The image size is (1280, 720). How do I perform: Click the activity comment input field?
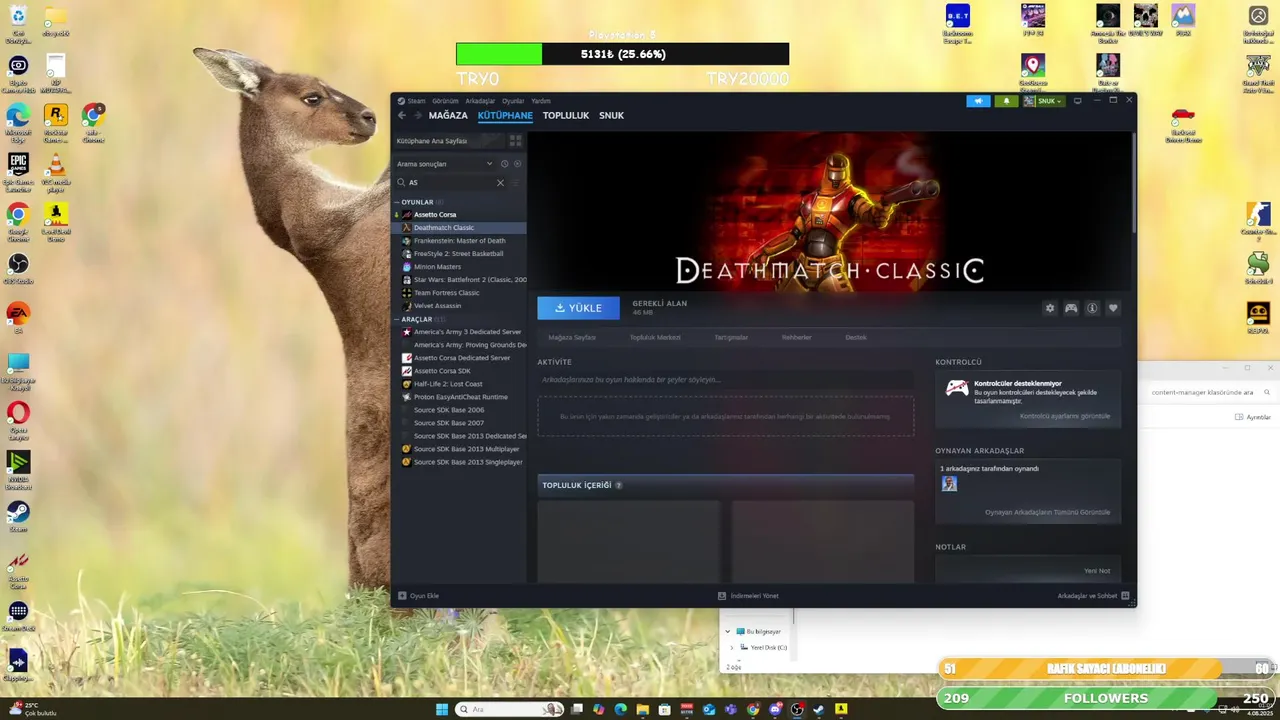(x=725, y=380)
